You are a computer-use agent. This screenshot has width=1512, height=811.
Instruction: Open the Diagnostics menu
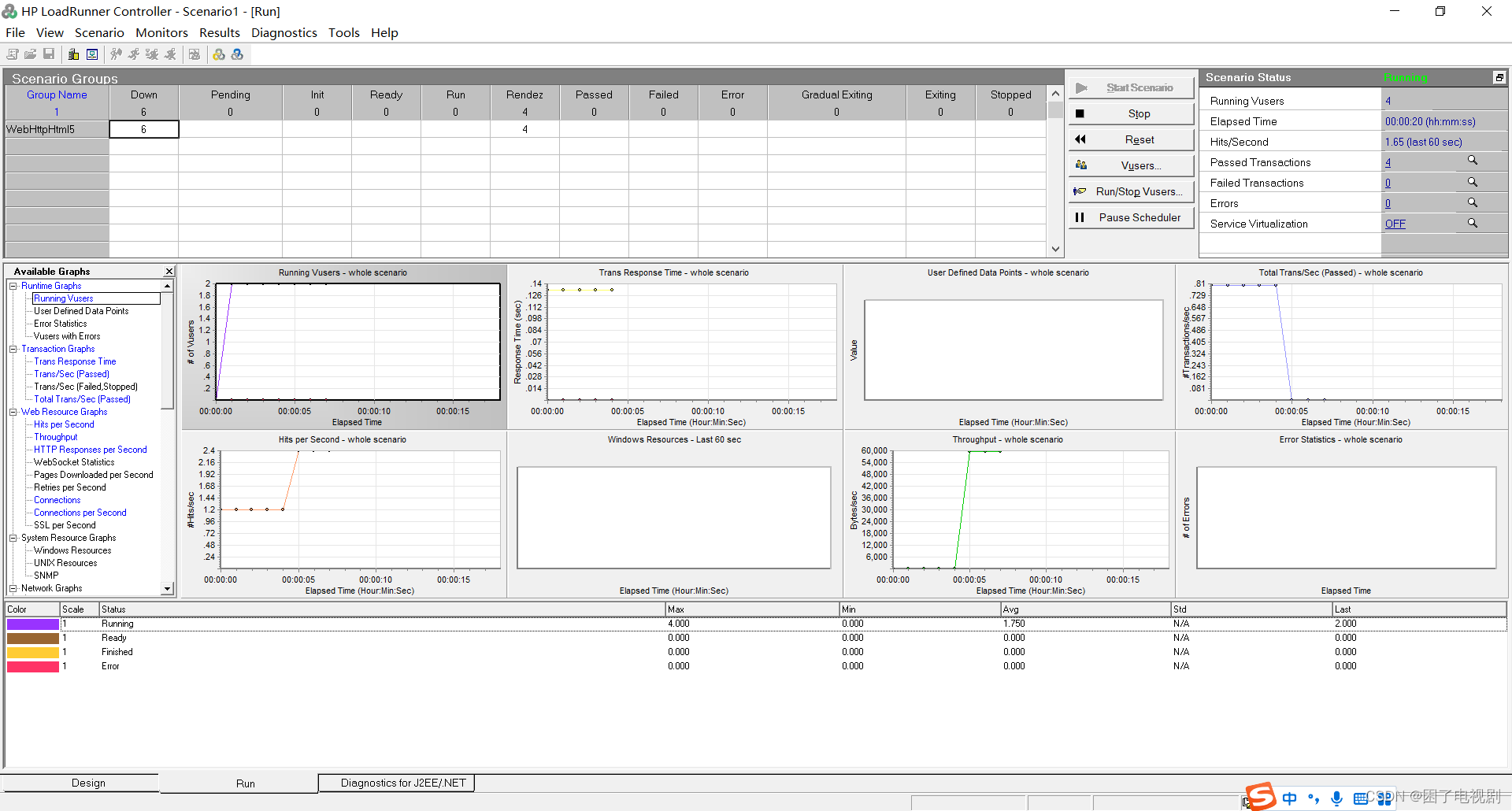(284, 32)
